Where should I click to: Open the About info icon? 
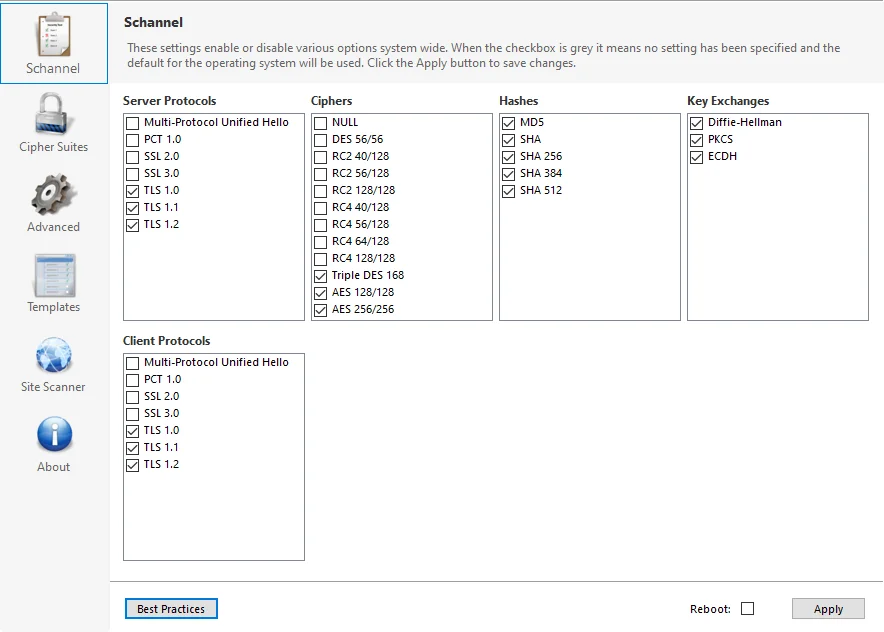(x=55, y=435)
